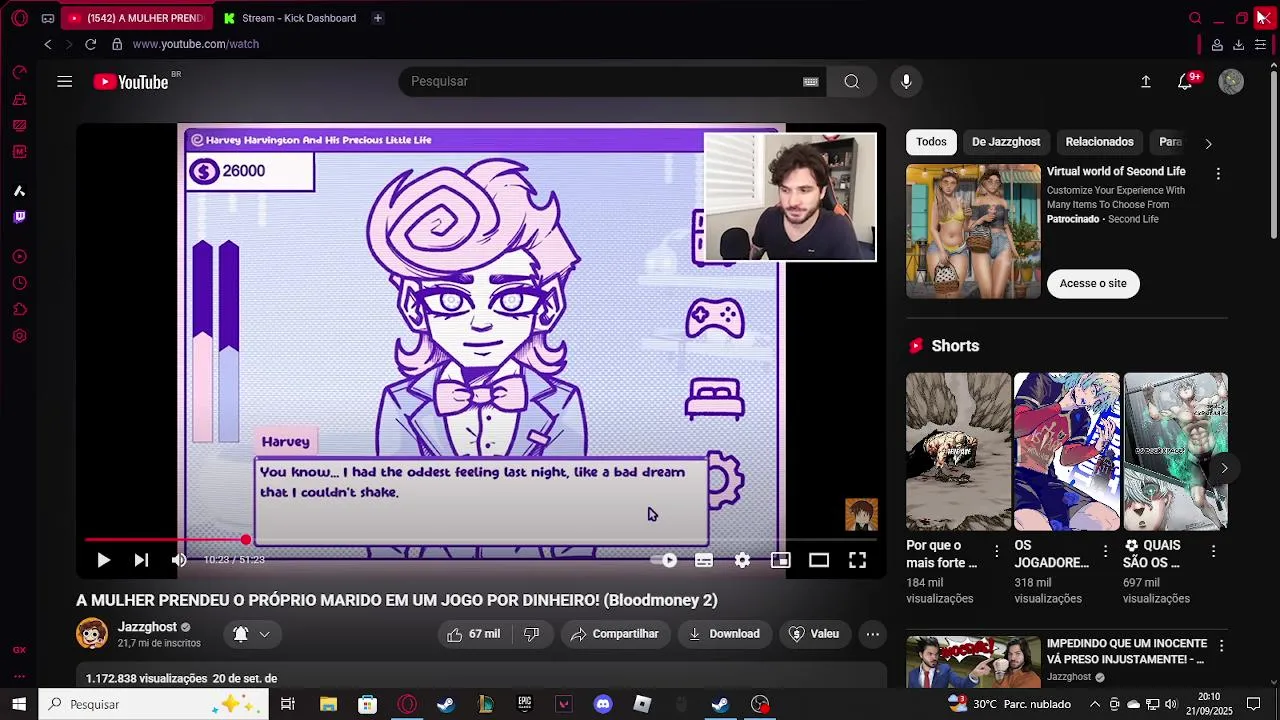
Task: Open options for 'OS JOGADORE...' Short
Action: [x=1105, y=552]
